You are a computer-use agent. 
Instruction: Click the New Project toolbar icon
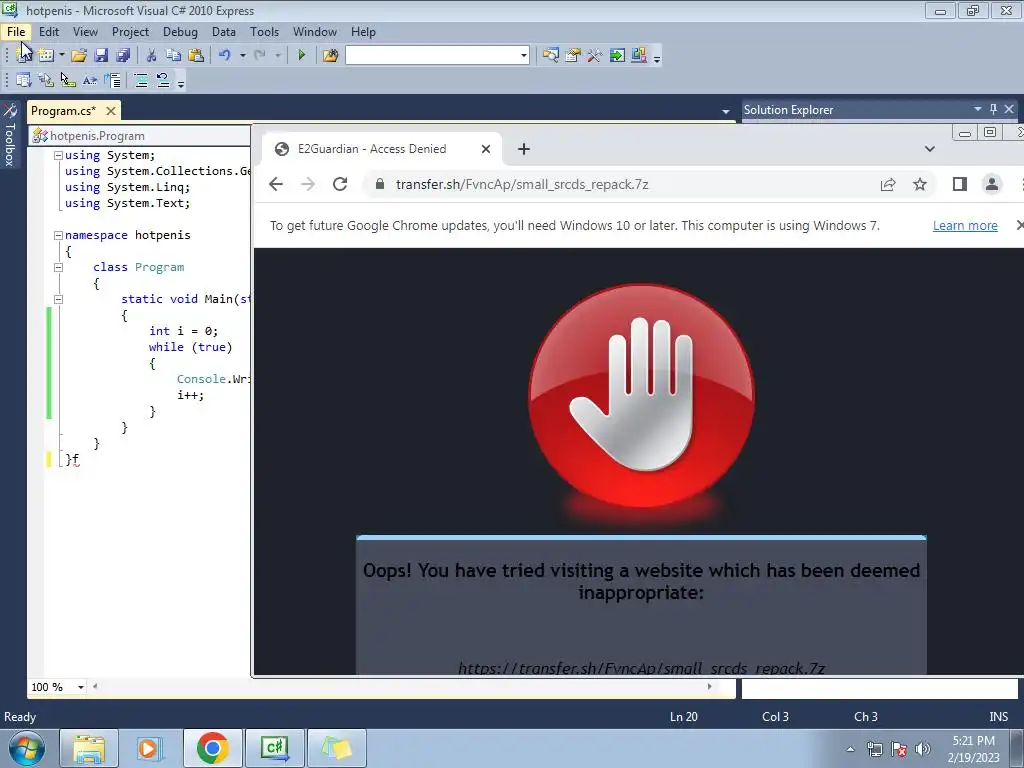[24, 56]
